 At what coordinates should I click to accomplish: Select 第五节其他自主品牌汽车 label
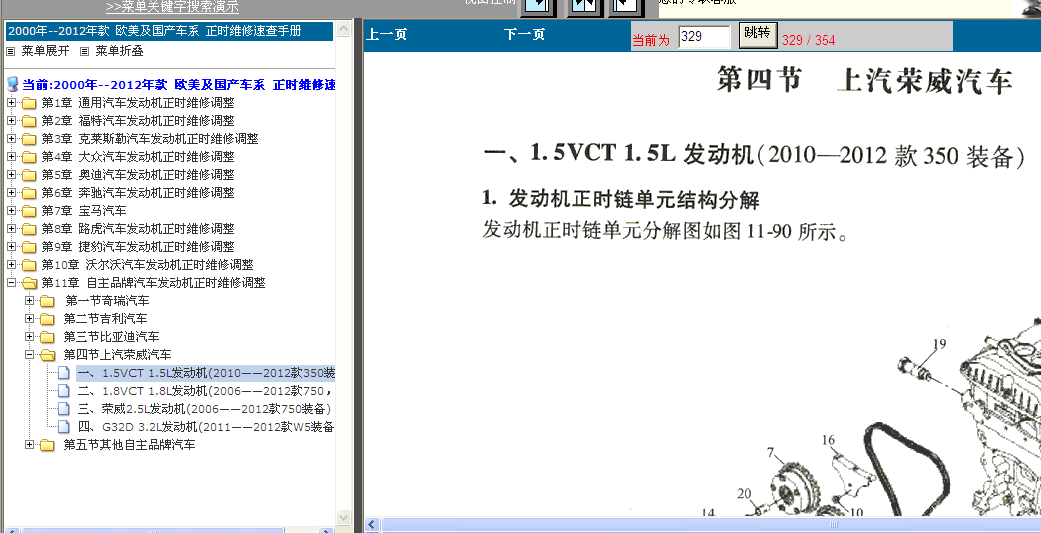pos(129,445)
